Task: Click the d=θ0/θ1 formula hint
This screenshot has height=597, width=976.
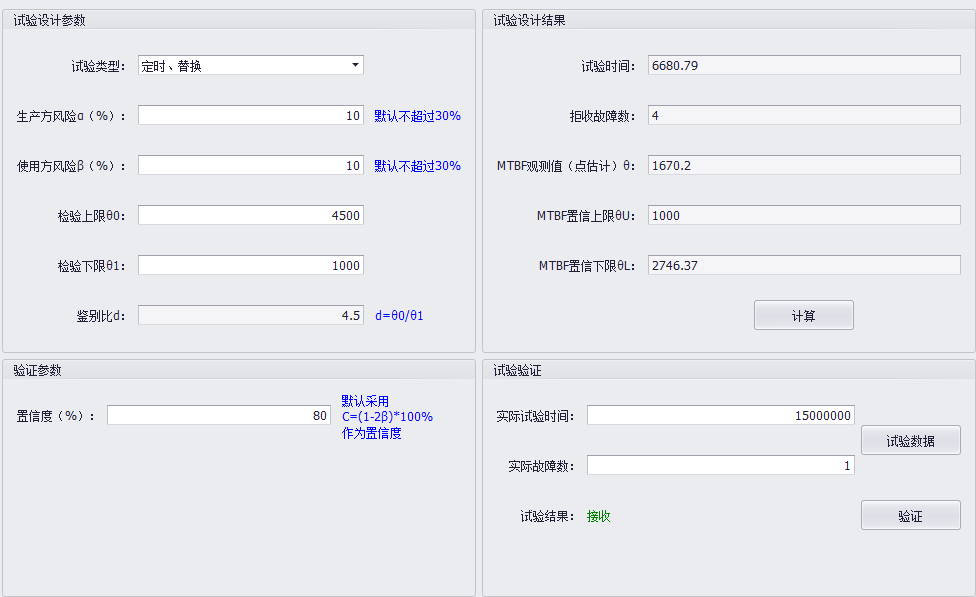Action: 400,314
